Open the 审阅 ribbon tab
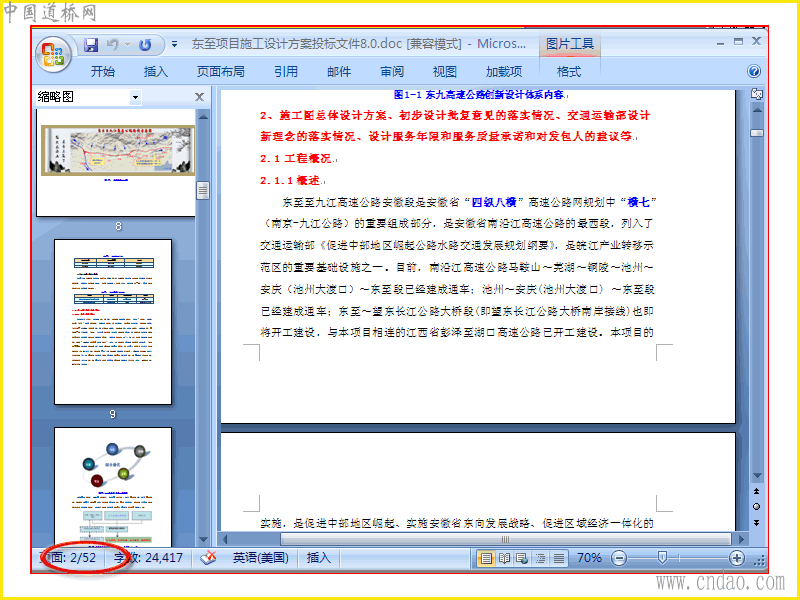800x600 pixels. (392, 71)
